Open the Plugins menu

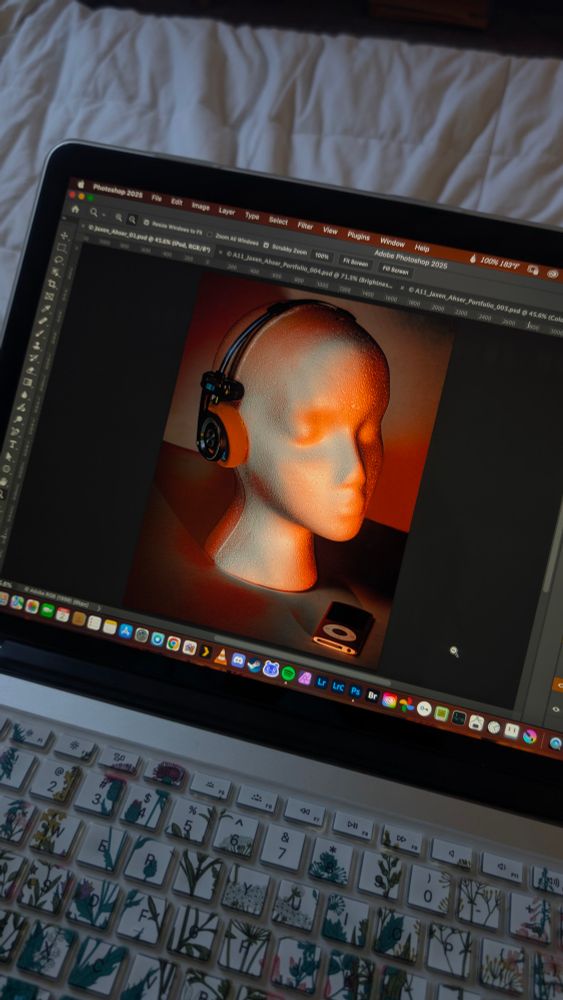[x=358, y=235]
